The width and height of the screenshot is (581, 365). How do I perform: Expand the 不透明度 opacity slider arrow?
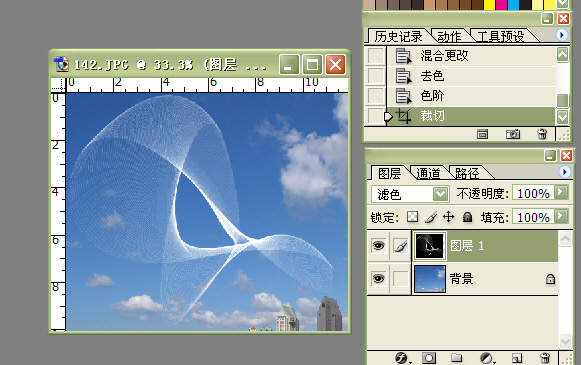tap(561, 192)
